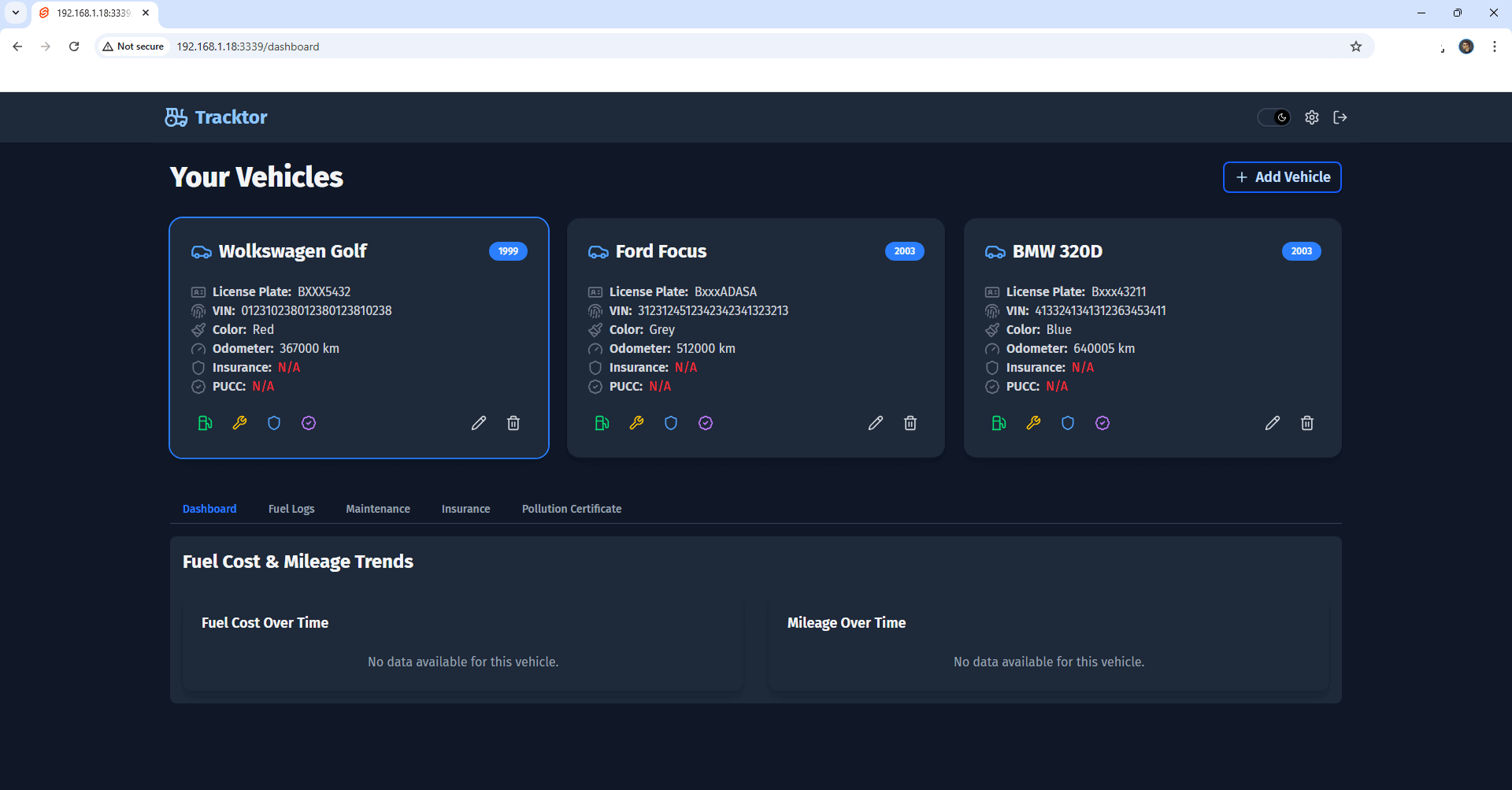
Task: Open pollution certificate icon on Wolkswagen Golf card
Action: [x=309, y=423]
